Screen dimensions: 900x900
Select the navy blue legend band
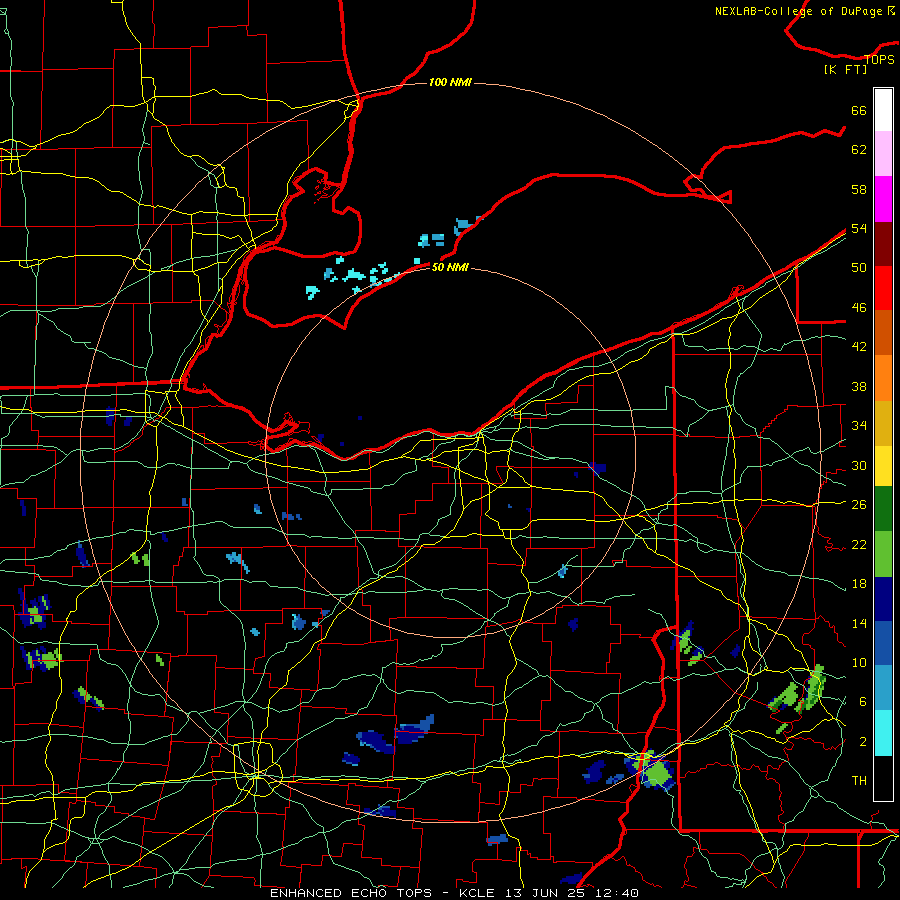point(883,599)
